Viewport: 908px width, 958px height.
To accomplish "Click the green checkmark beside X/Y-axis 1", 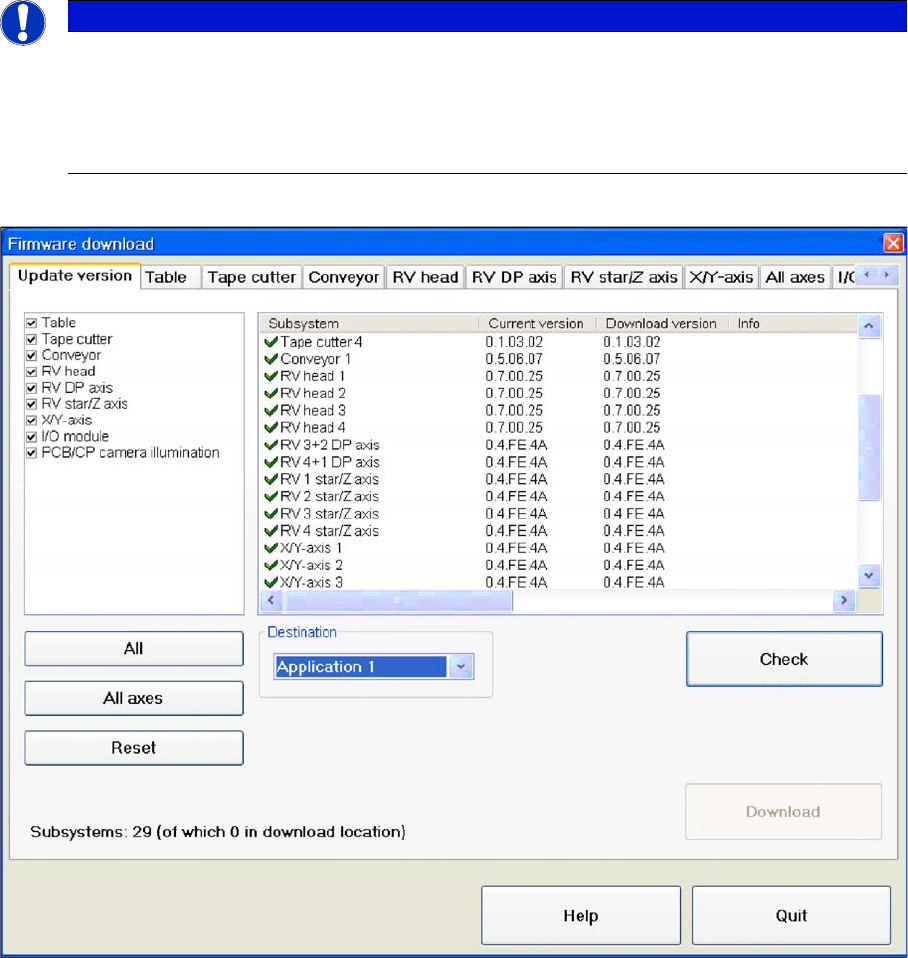I will [271, 547].
